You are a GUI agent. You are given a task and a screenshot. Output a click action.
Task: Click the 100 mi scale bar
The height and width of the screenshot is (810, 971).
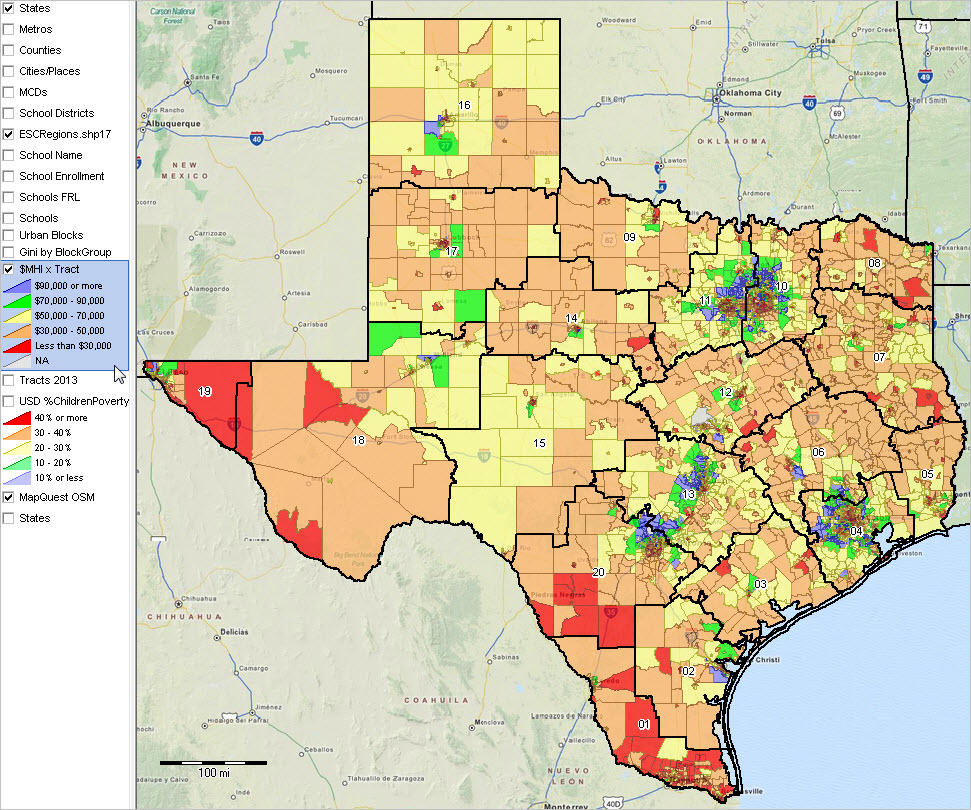point(213,765)
